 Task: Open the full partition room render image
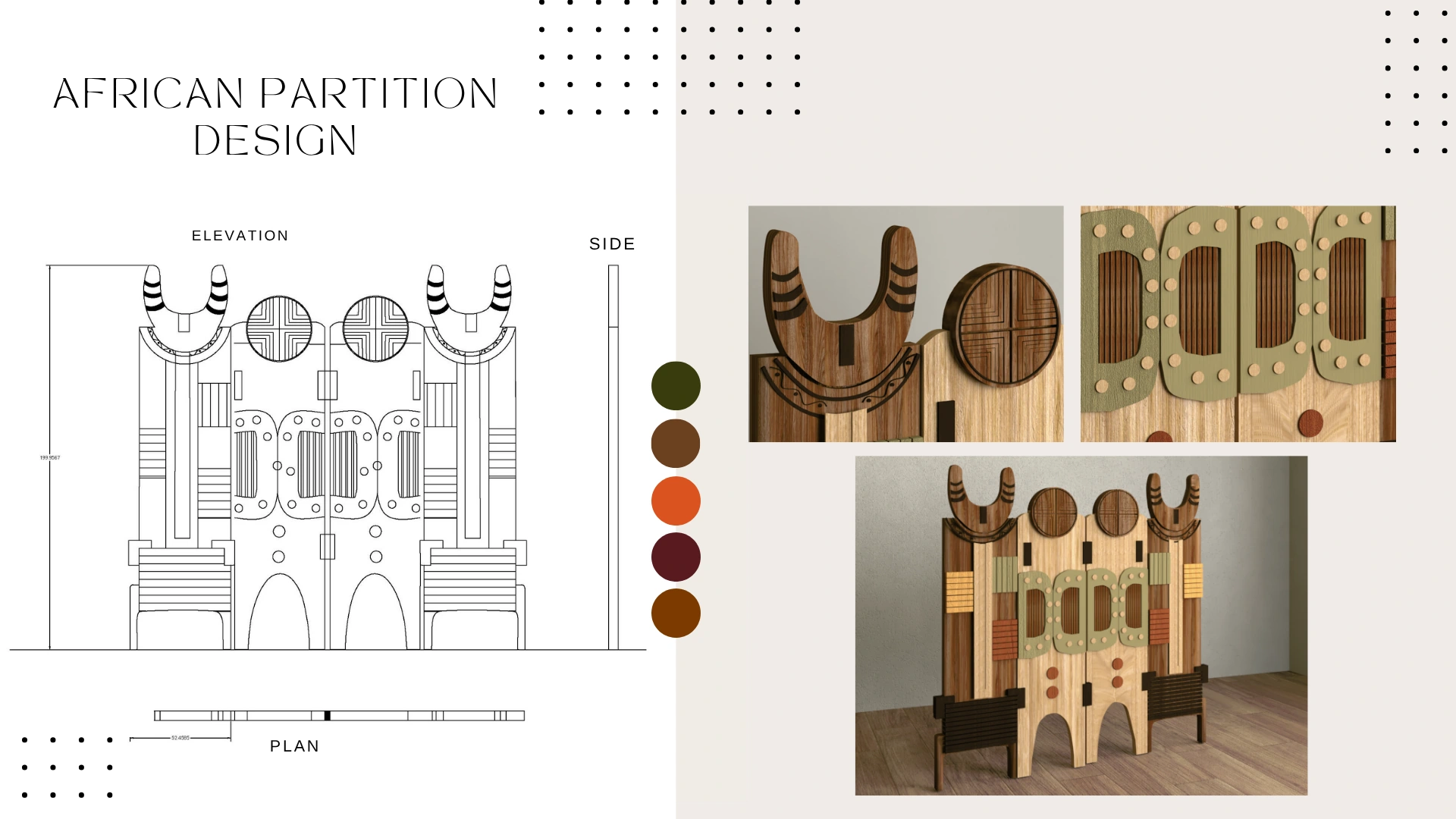click(1081, 626)
